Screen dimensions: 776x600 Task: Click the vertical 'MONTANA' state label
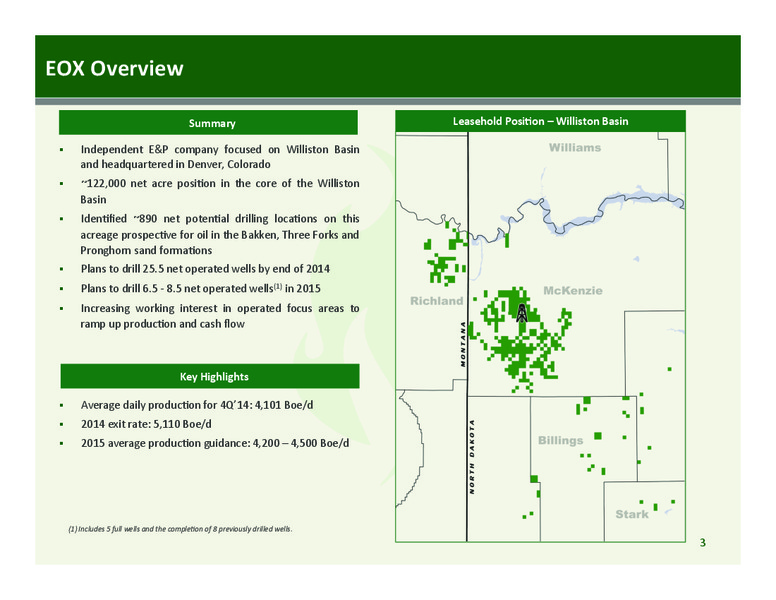[x=463, y=344]
